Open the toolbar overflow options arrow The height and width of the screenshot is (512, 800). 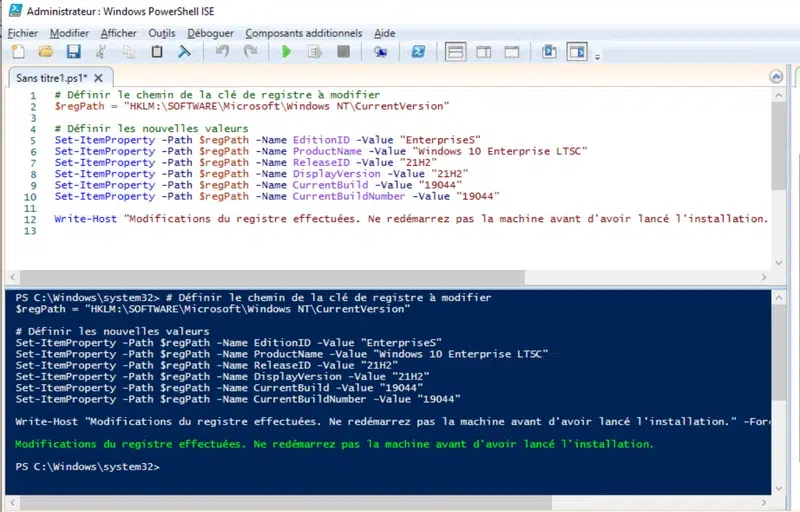597,57
